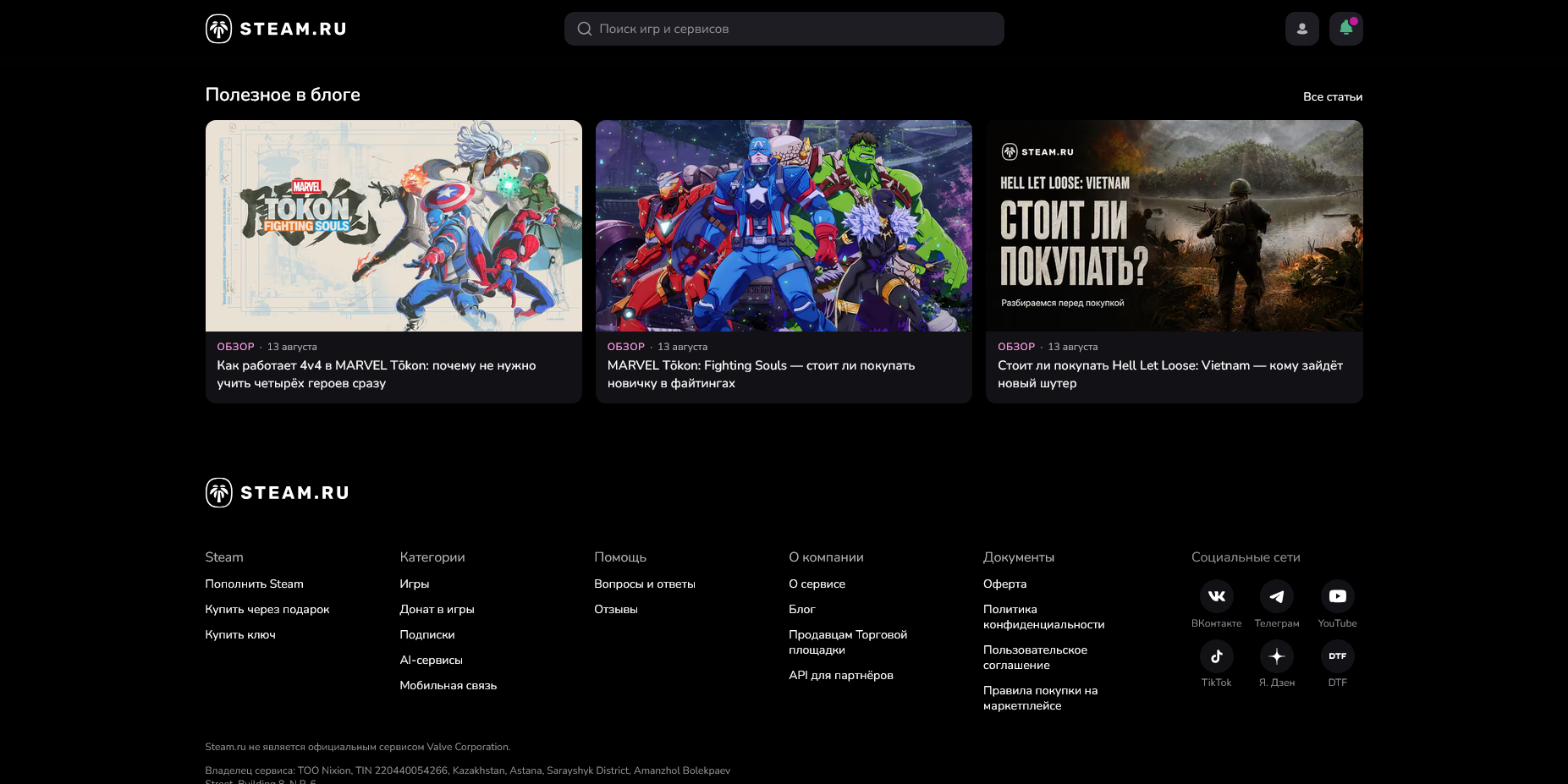Open the Captain America and Hulk article image
The image size is (1568, 784).
[784, 226]
